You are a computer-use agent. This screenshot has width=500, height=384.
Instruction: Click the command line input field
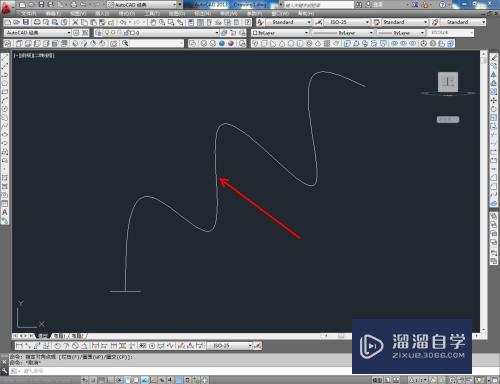180,371
